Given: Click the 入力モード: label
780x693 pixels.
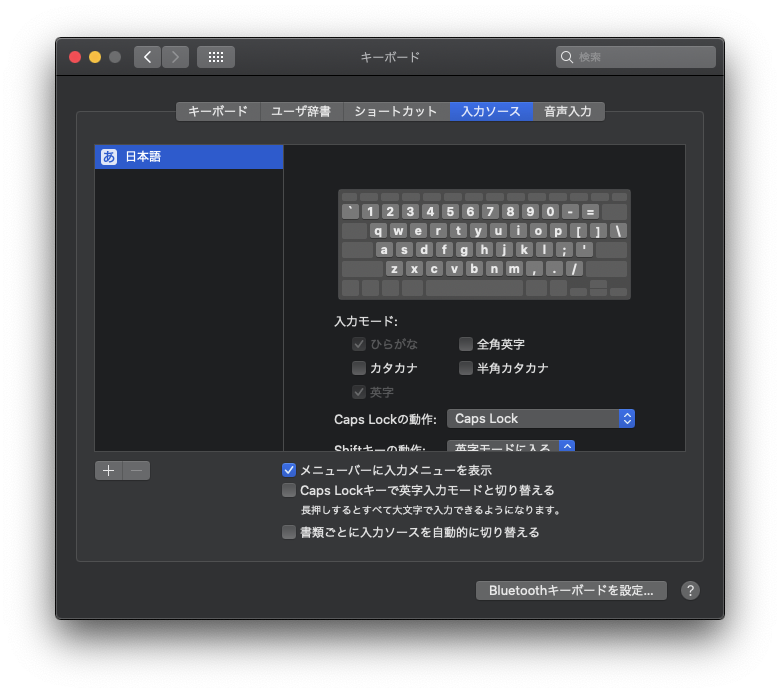Looking at the screenshot, I should click(x=366, y=321).
